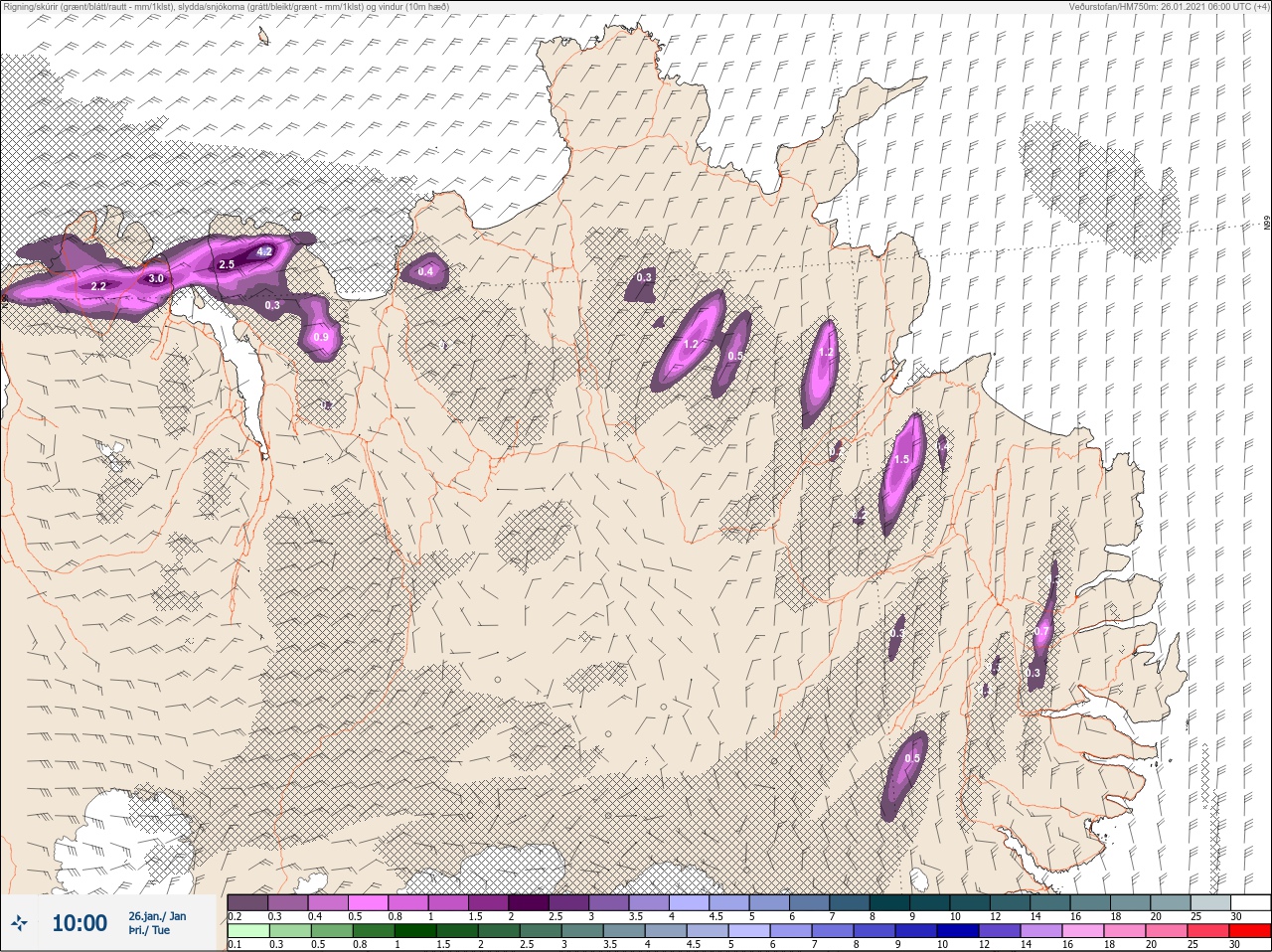Pick the lavender swatch labeled 4.5 in upper scale

tap(729, 902)
